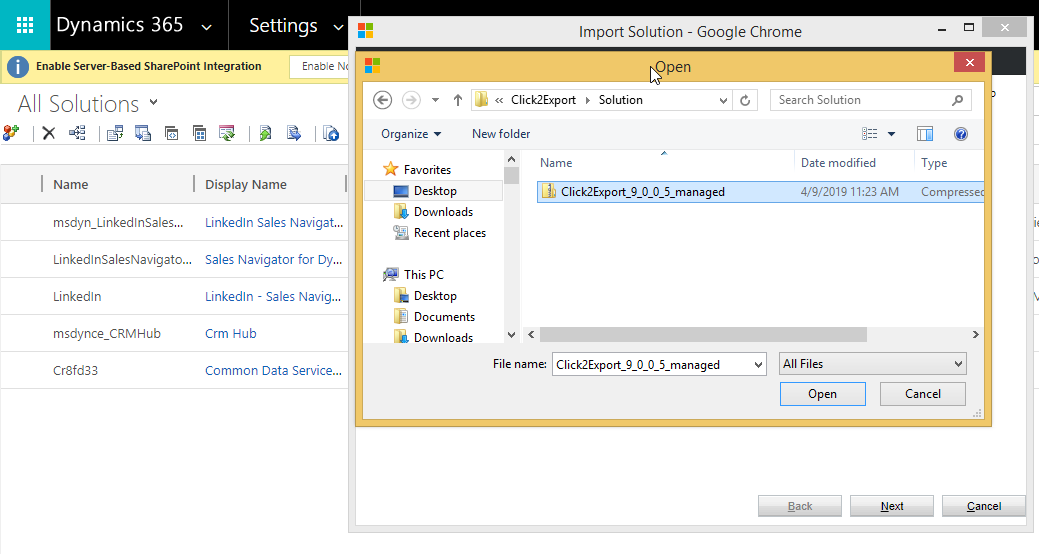Click the Open button in the file dialog

(x=822, y=394)
